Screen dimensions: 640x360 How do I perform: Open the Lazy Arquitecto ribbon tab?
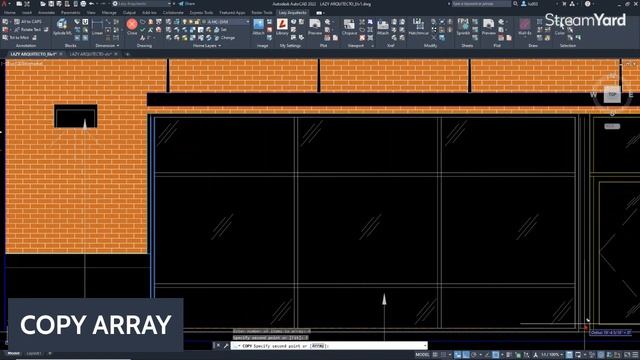coord(292,13)
